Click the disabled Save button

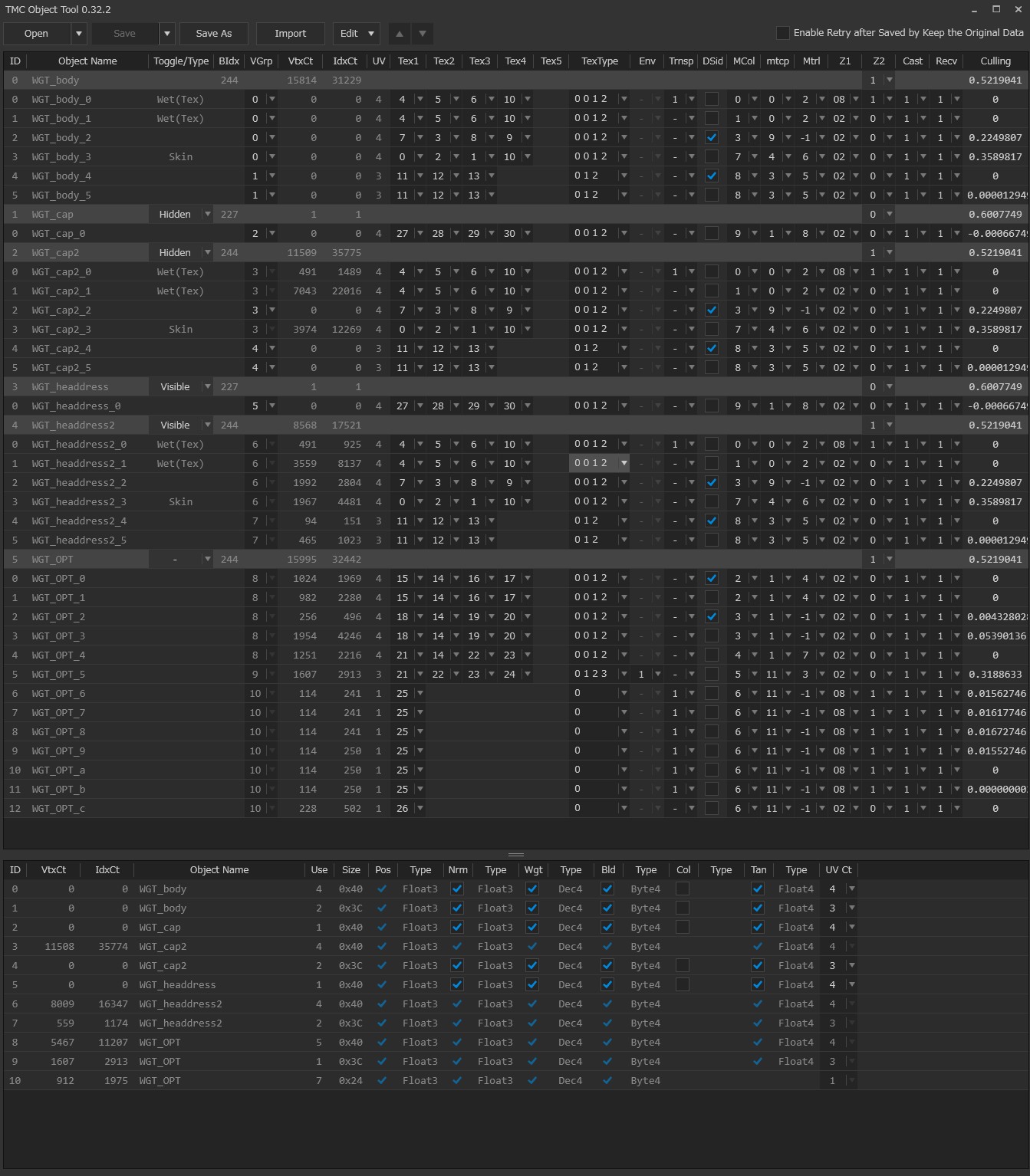[124, 34]
